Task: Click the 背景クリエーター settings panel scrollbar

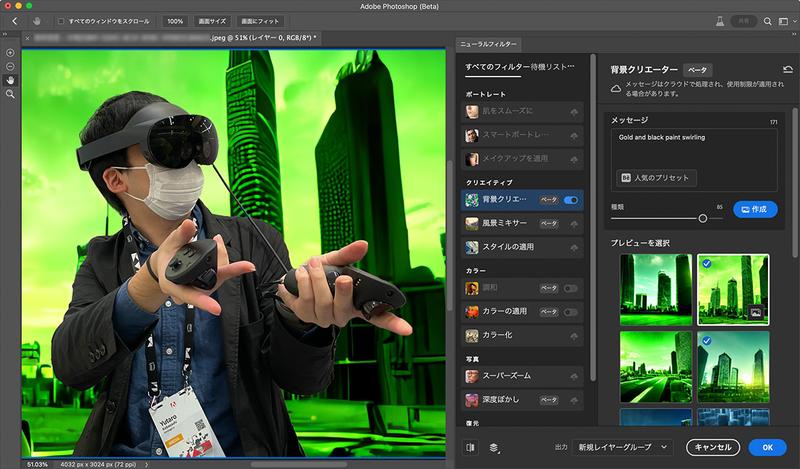Action: [794, 182]
